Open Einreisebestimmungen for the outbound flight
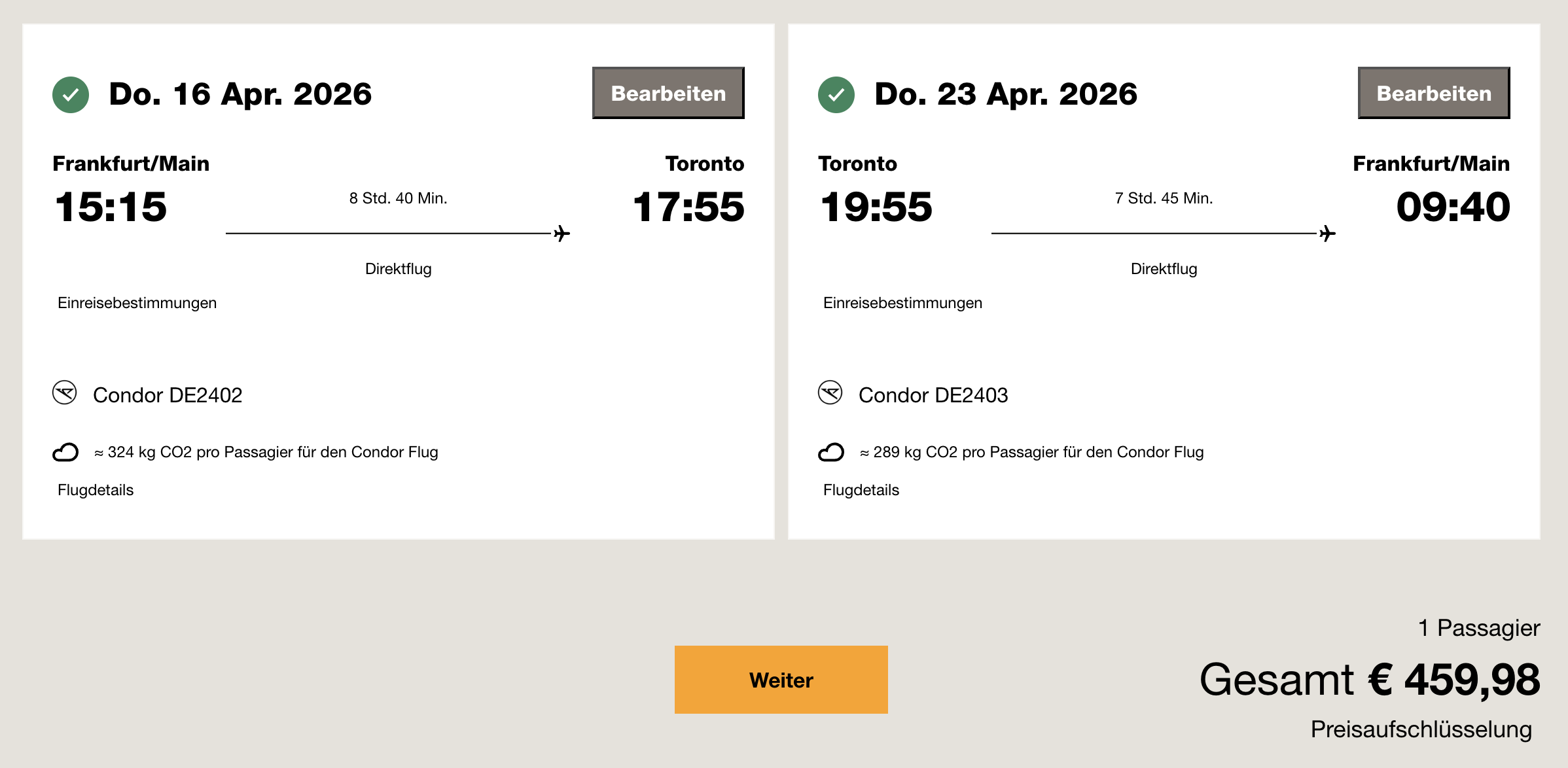Image resolution: width=1568 pixels, height=768 pixels. 137,303
